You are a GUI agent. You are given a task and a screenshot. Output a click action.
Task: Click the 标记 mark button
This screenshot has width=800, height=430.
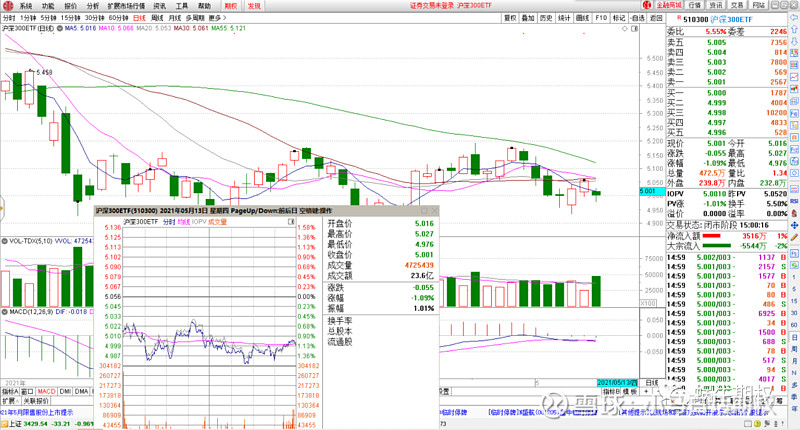(619, 18)
